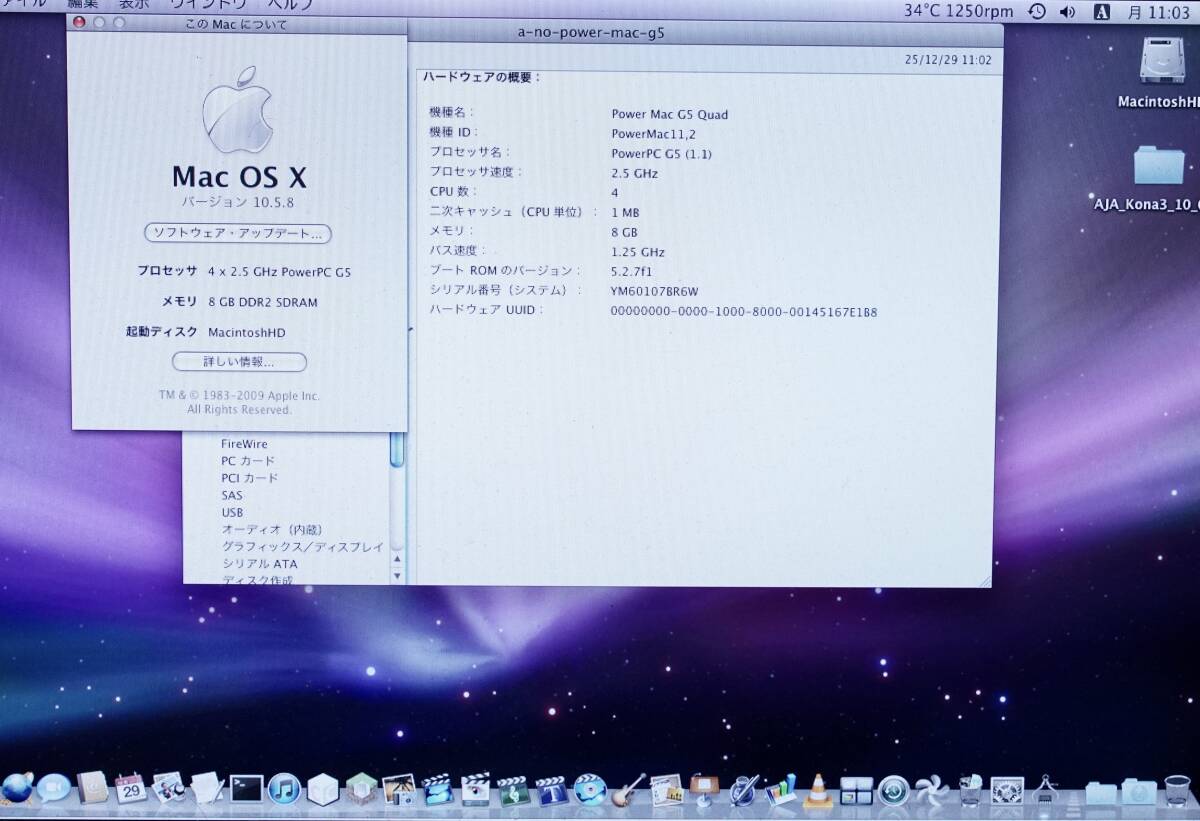Select ディスク作成 in list
Screen dimensions: 1200x821
257,580
